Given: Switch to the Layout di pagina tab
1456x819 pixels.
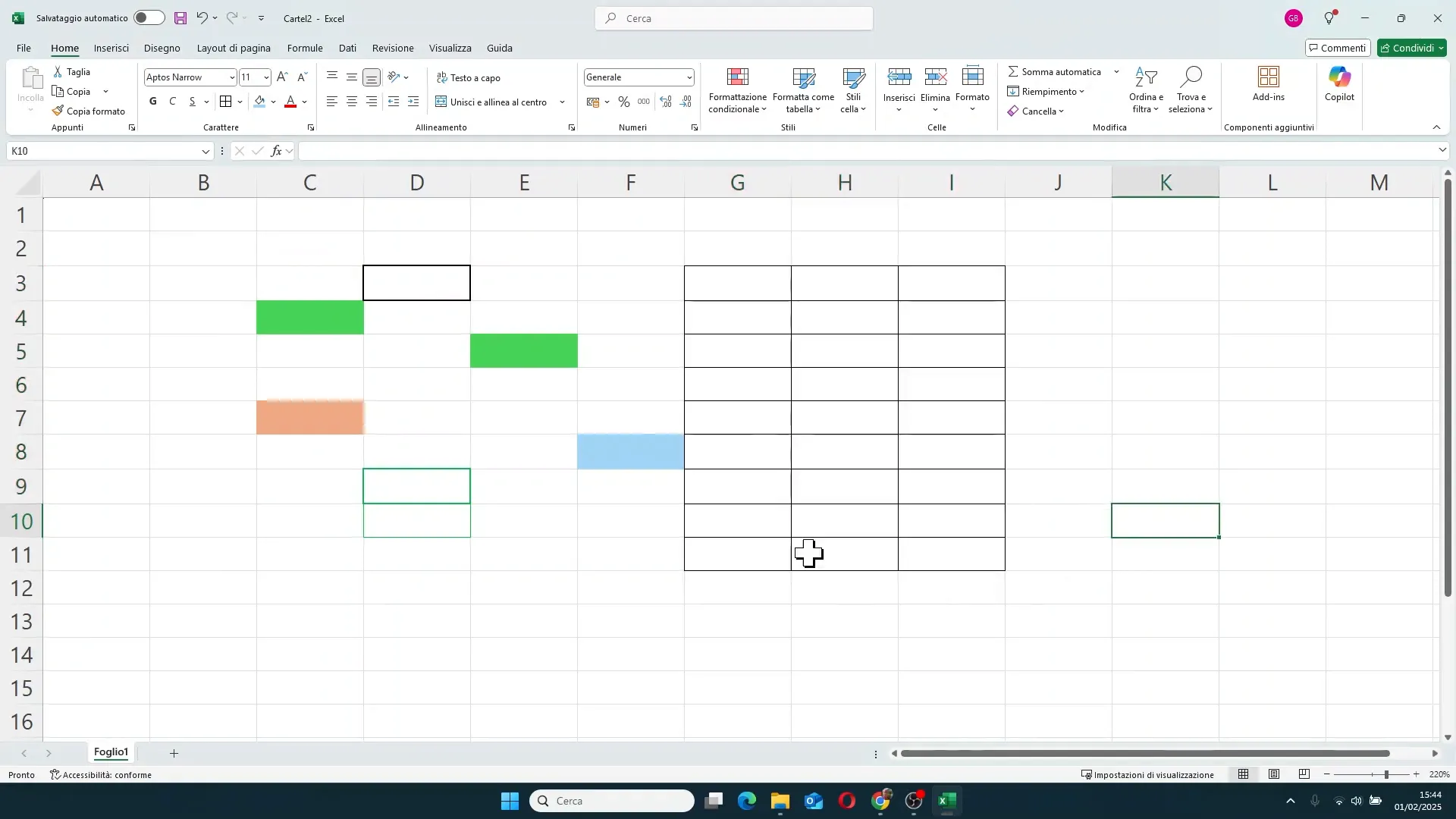Looking at the screenshot, I should click(234, 48).
